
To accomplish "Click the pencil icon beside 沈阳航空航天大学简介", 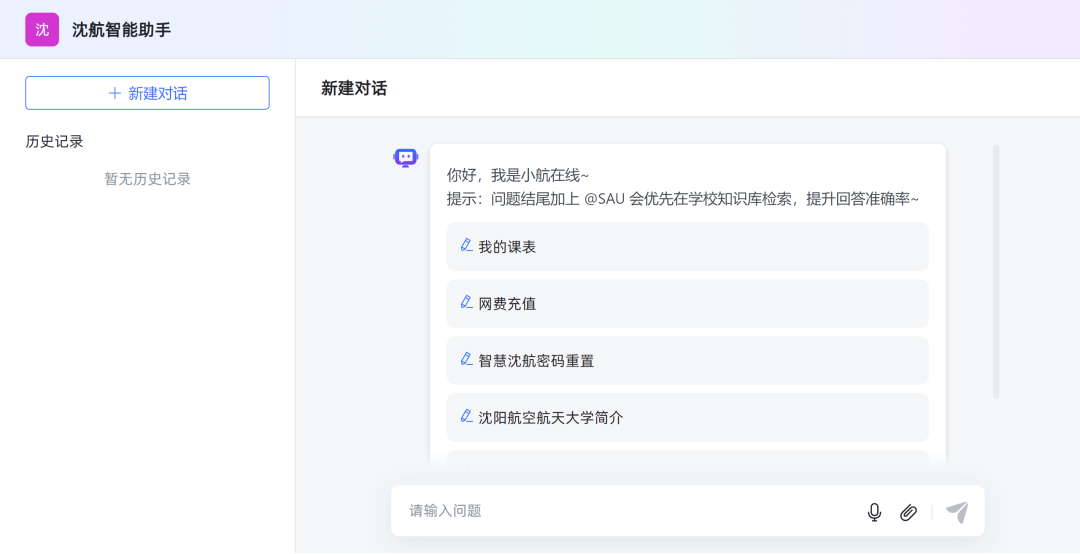I will point(466,416).
